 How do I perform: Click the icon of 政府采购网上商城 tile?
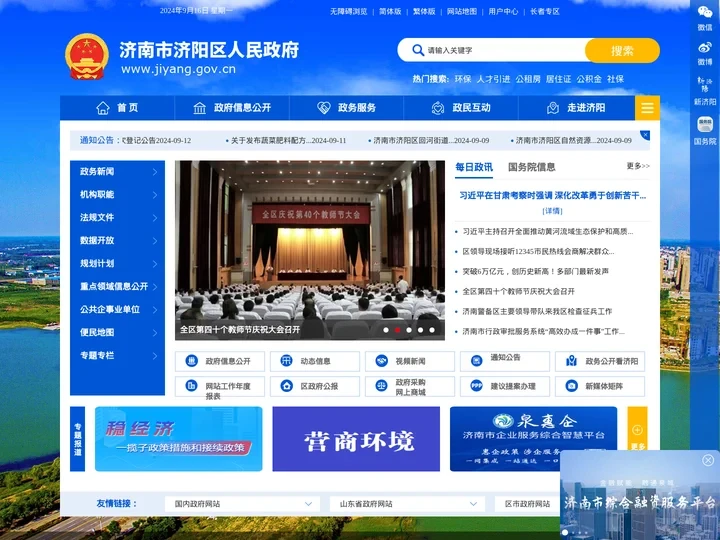point(381,386)
